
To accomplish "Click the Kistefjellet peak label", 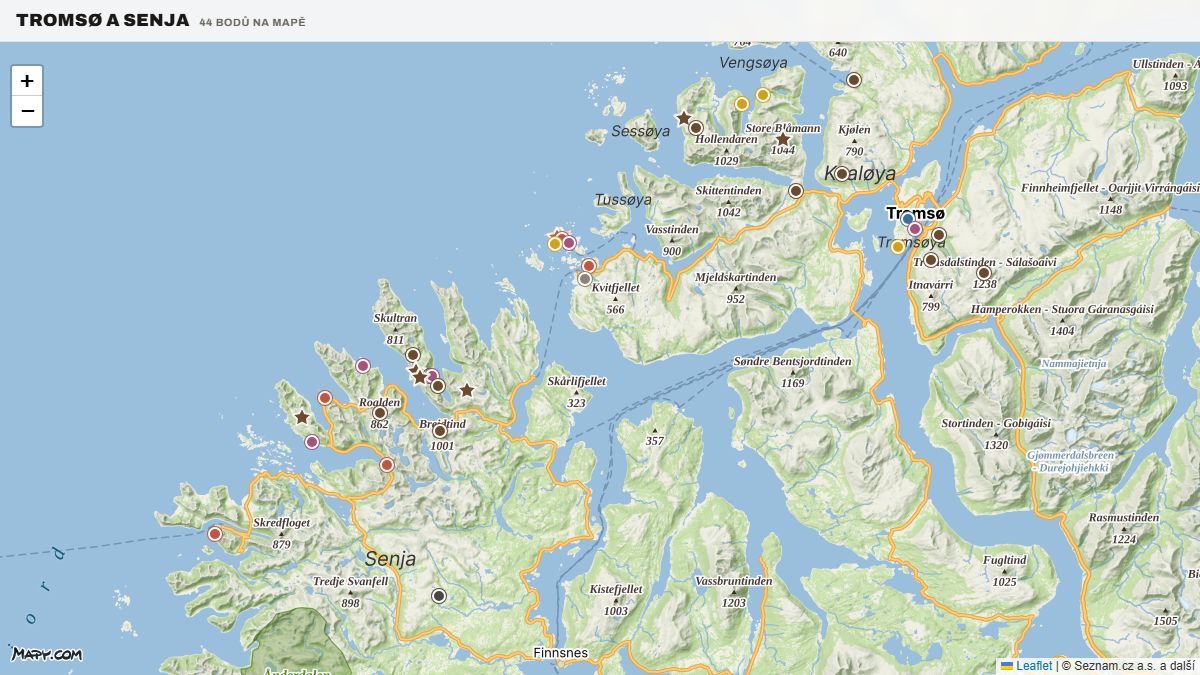I will point(616,589).
